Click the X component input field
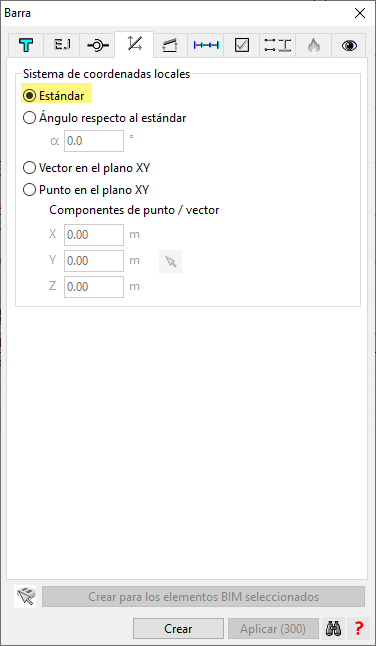376x646 pixels. (x=94, y=235)
